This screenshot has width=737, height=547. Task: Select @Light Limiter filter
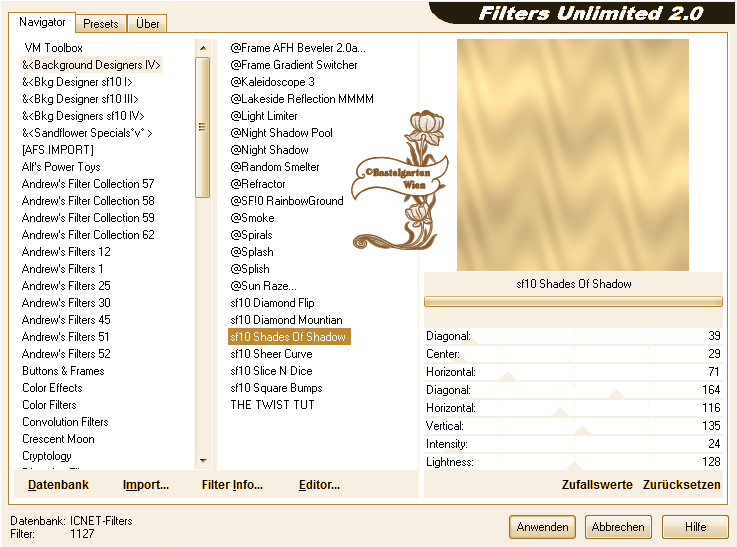click(x=264, y=116)
